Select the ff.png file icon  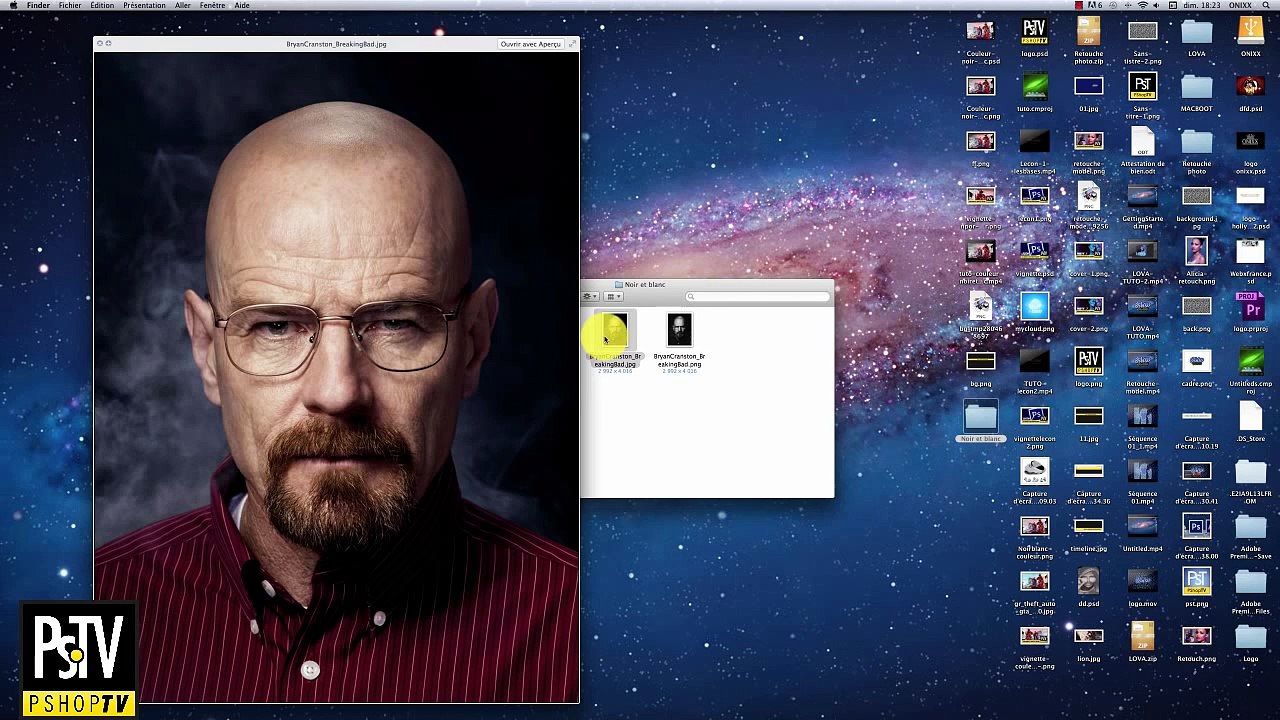pyautogui.click(x=980, y=142)
